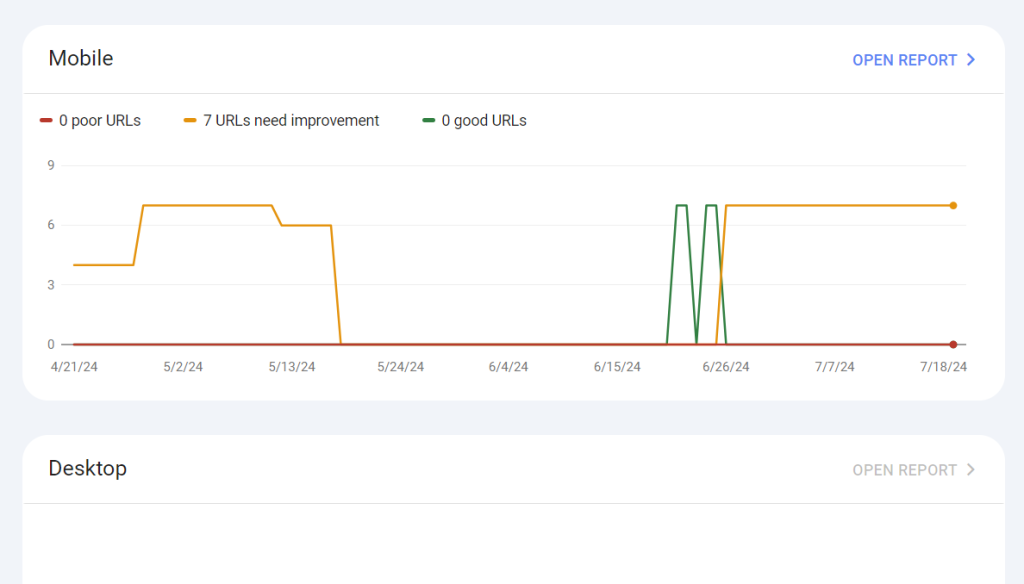Click the red poor URLs legend marker
Viewport: 1024px width, 584px height.
[46, 121]
